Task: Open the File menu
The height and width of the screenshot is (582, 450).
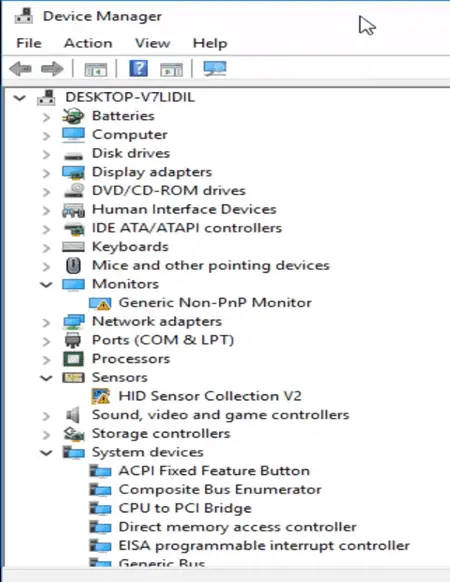Action: pyautogui.click(x=29, y=43)
